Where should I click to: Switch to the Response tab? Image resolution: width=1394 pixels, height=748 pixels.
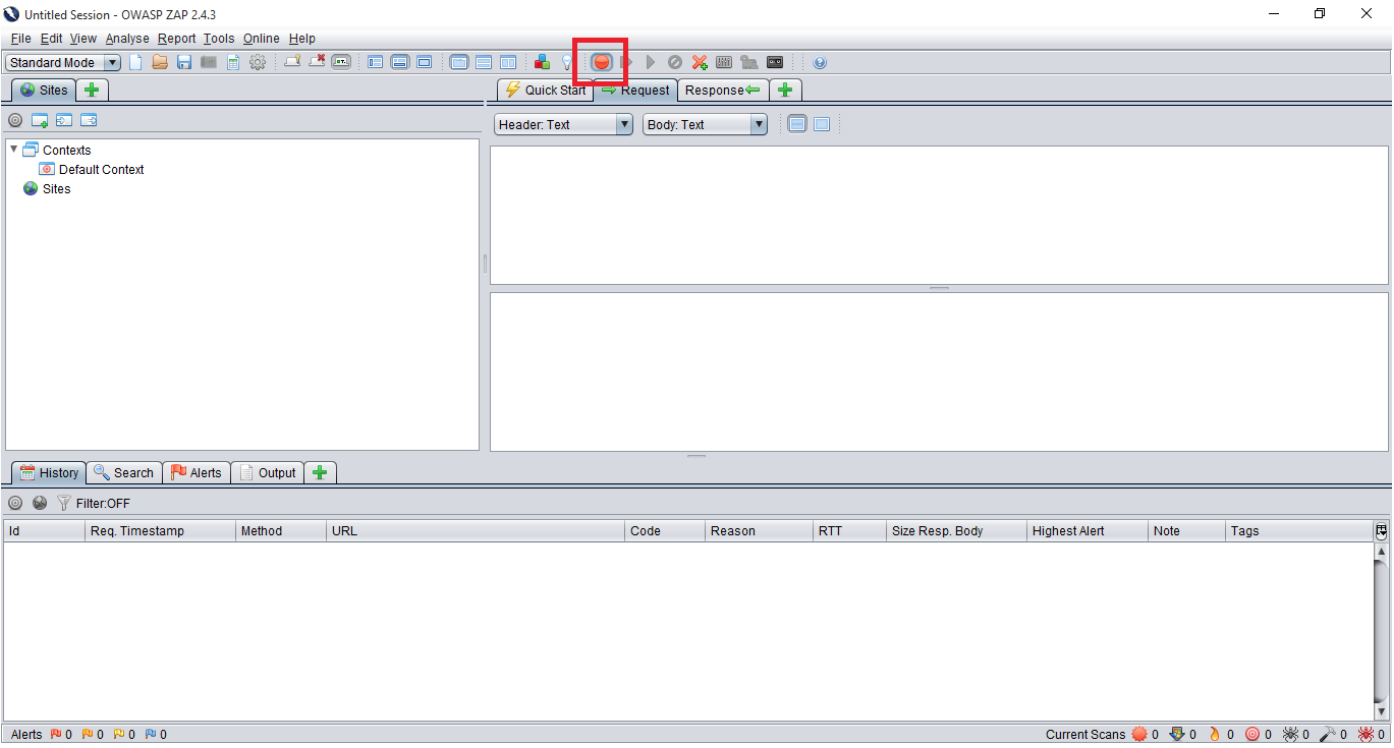tap(723, 90)
